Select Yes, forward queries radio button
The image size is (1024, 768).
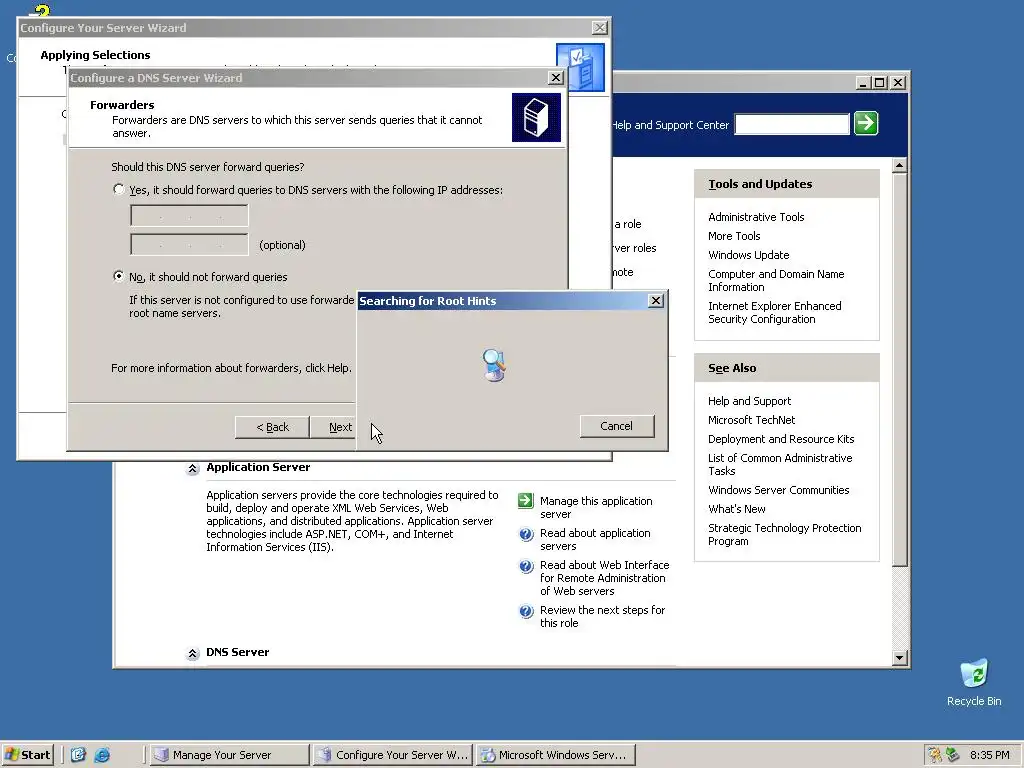pos(118,189)
